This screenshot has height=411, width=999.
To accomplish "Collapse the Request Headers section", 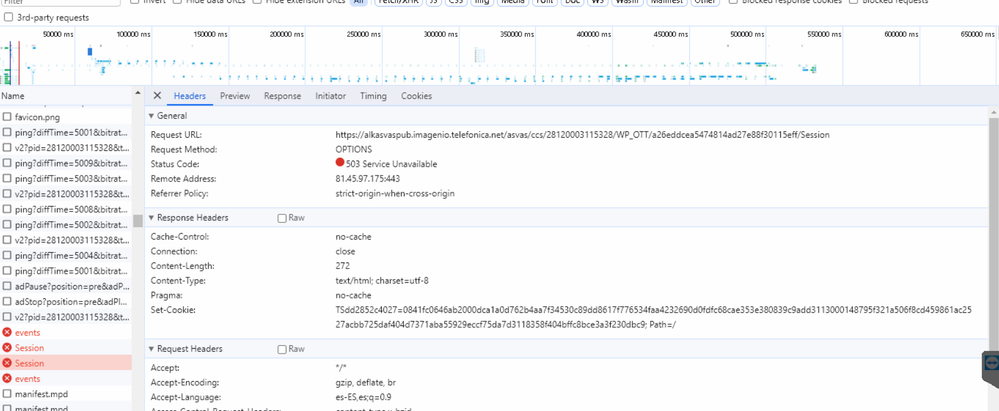I will [x=151, y=349].
